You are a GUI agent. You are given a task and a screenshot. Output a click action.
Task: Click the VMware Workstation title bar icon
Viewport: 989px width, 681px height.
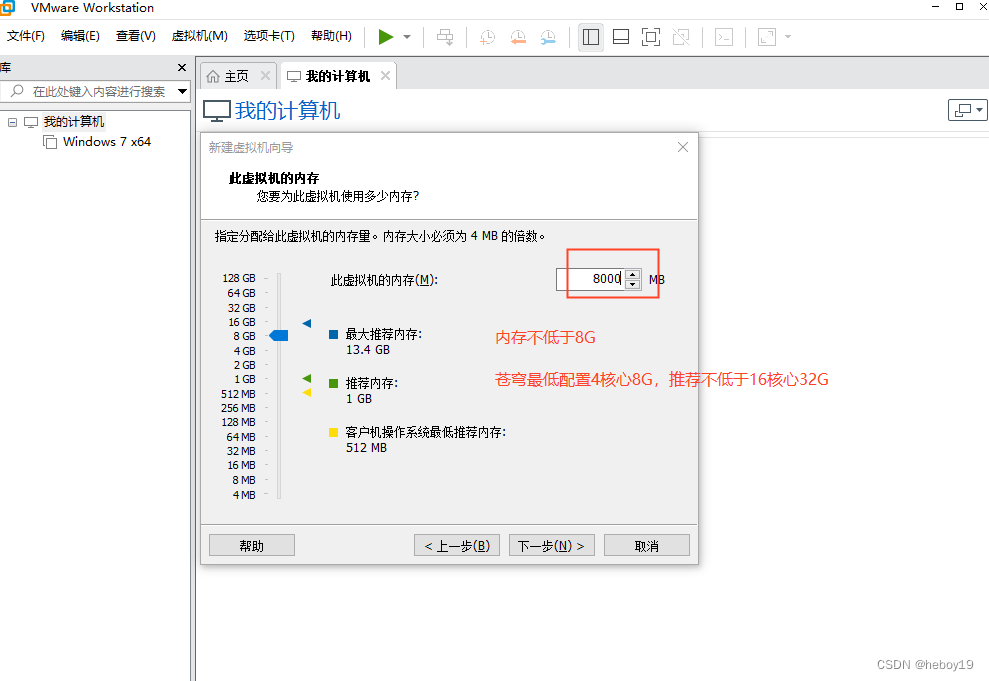(x=7, y=8)
